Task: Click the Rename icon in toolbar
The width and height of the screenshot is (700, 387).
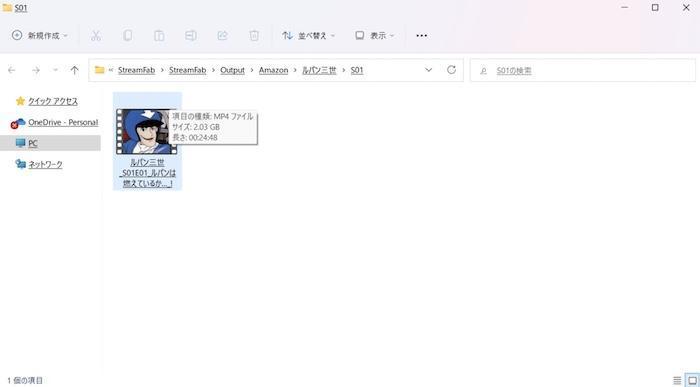Action: pos(191,35)
